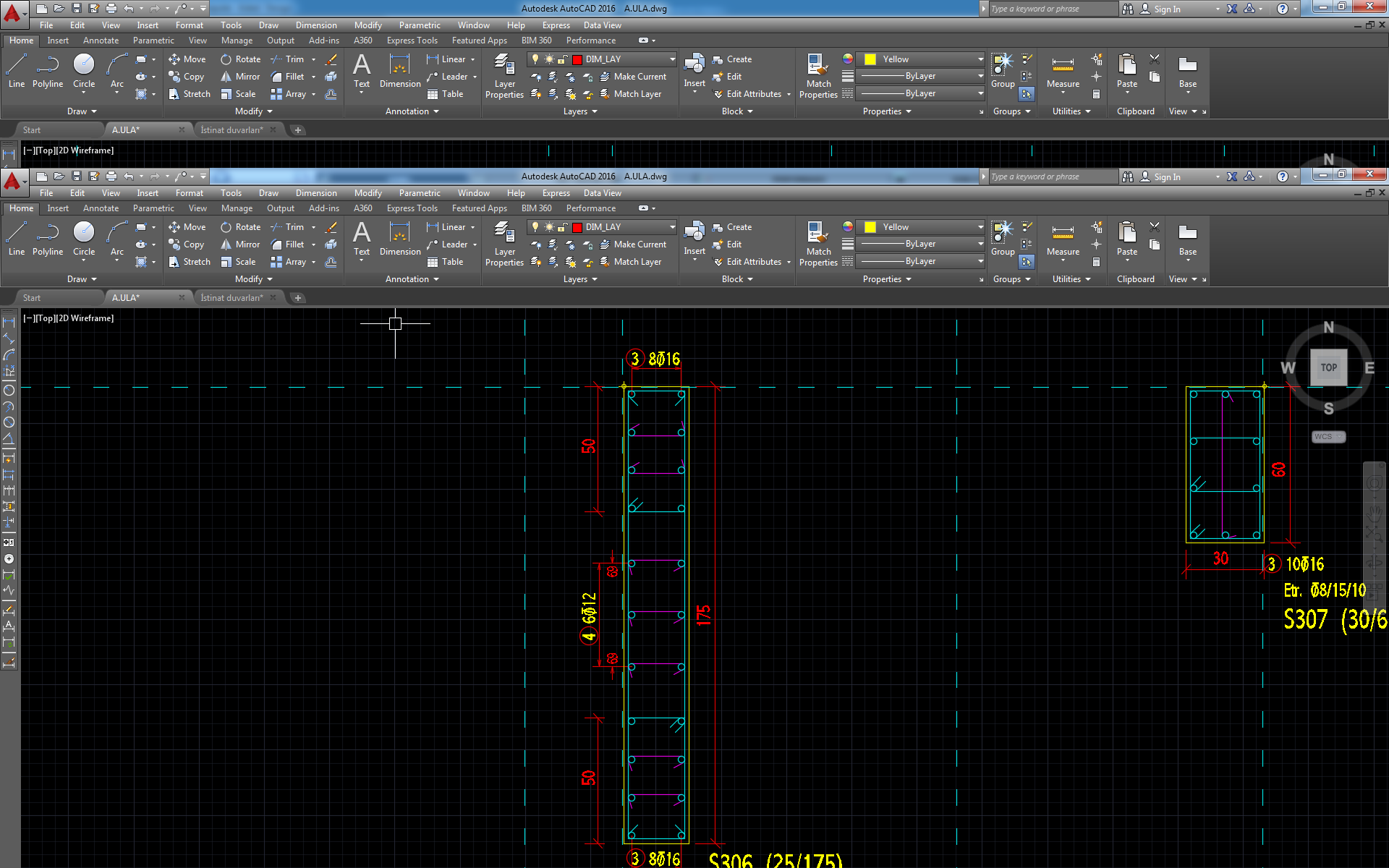Click the Tolerance icon in left toolbar
Screen dimensions: 1389x868
pyautogui.click(x=9, y=542)
